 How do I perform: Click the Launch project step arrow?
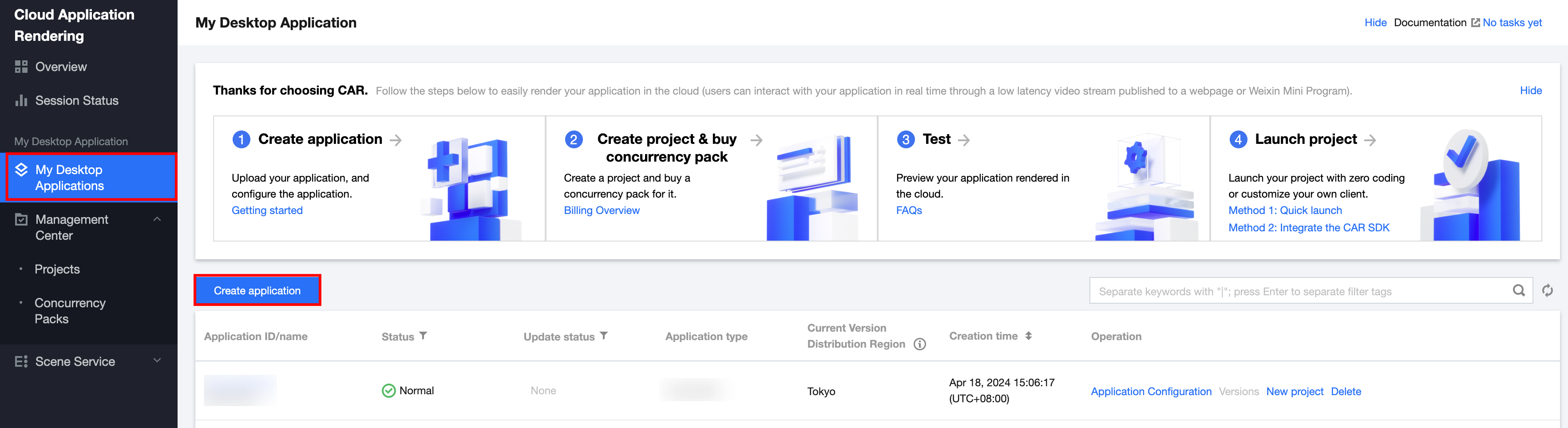tap(1370, 140)
